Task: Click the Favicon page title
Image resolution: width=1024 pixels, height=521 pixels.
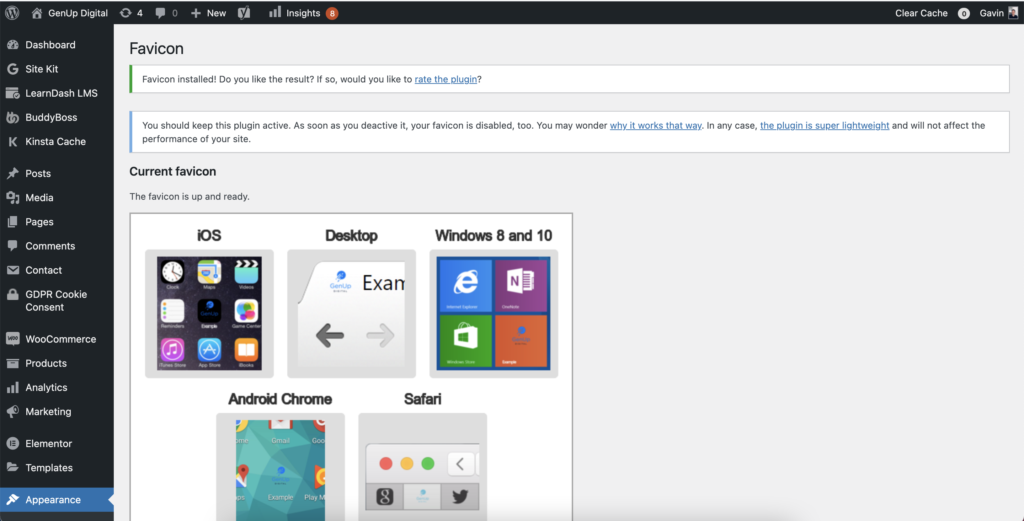Action: 156,48
